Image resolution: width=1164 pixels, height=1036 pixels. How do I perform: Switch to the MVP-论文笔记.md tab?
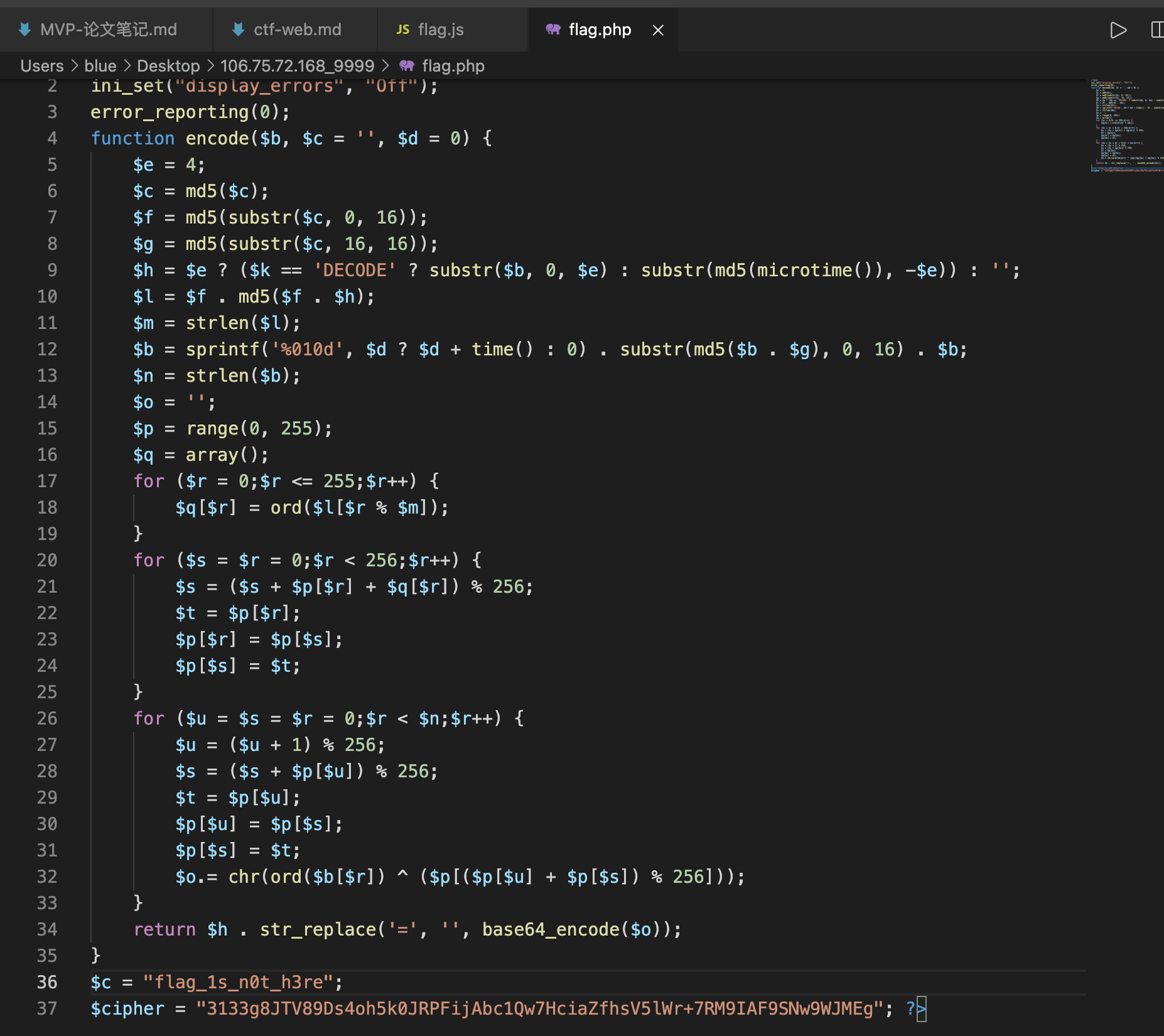pos(105,30)
